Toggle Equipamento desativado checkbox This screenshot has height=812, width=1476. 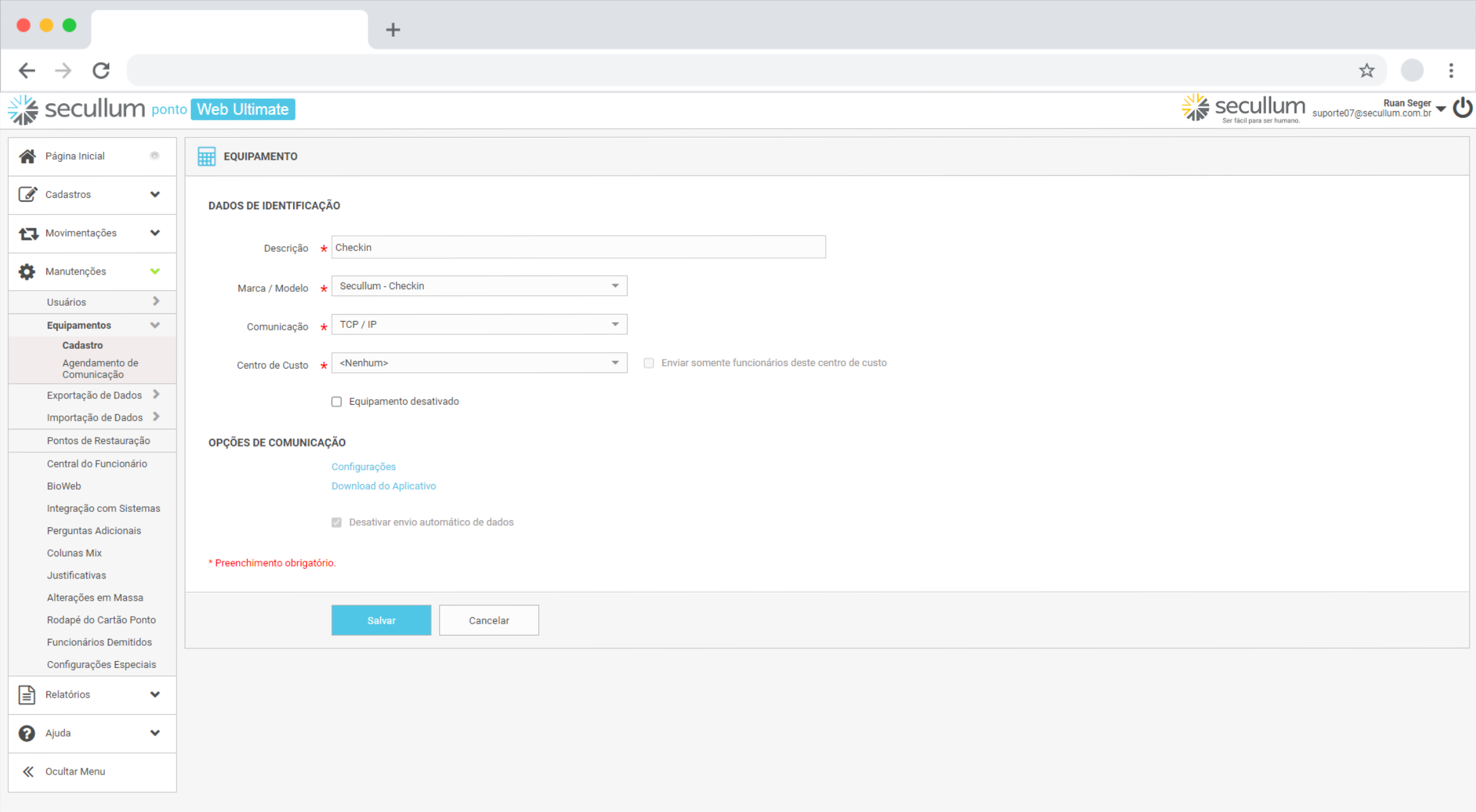click(336, 402)
